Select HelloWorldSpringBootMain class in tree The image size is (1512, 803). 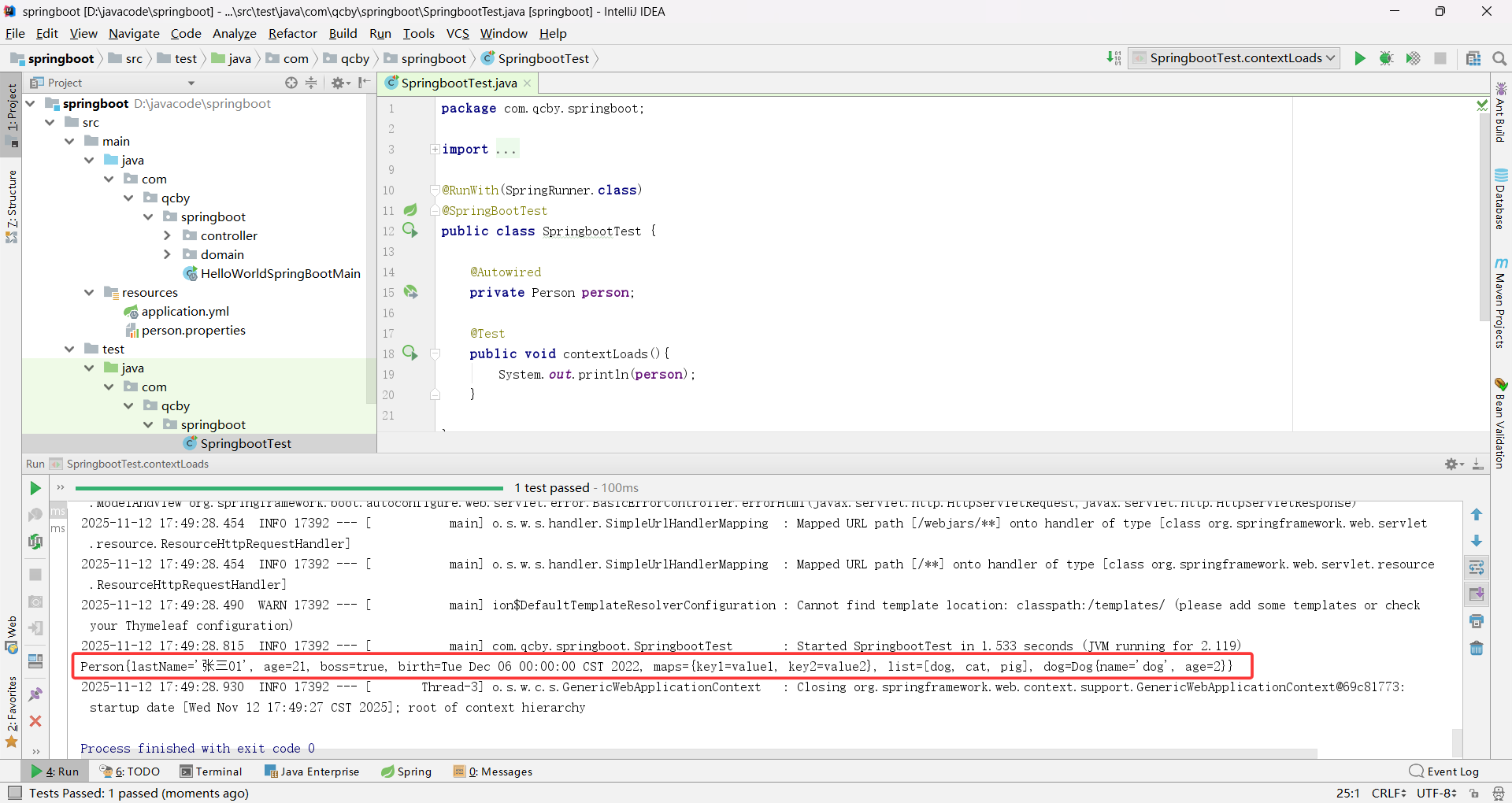272,273
